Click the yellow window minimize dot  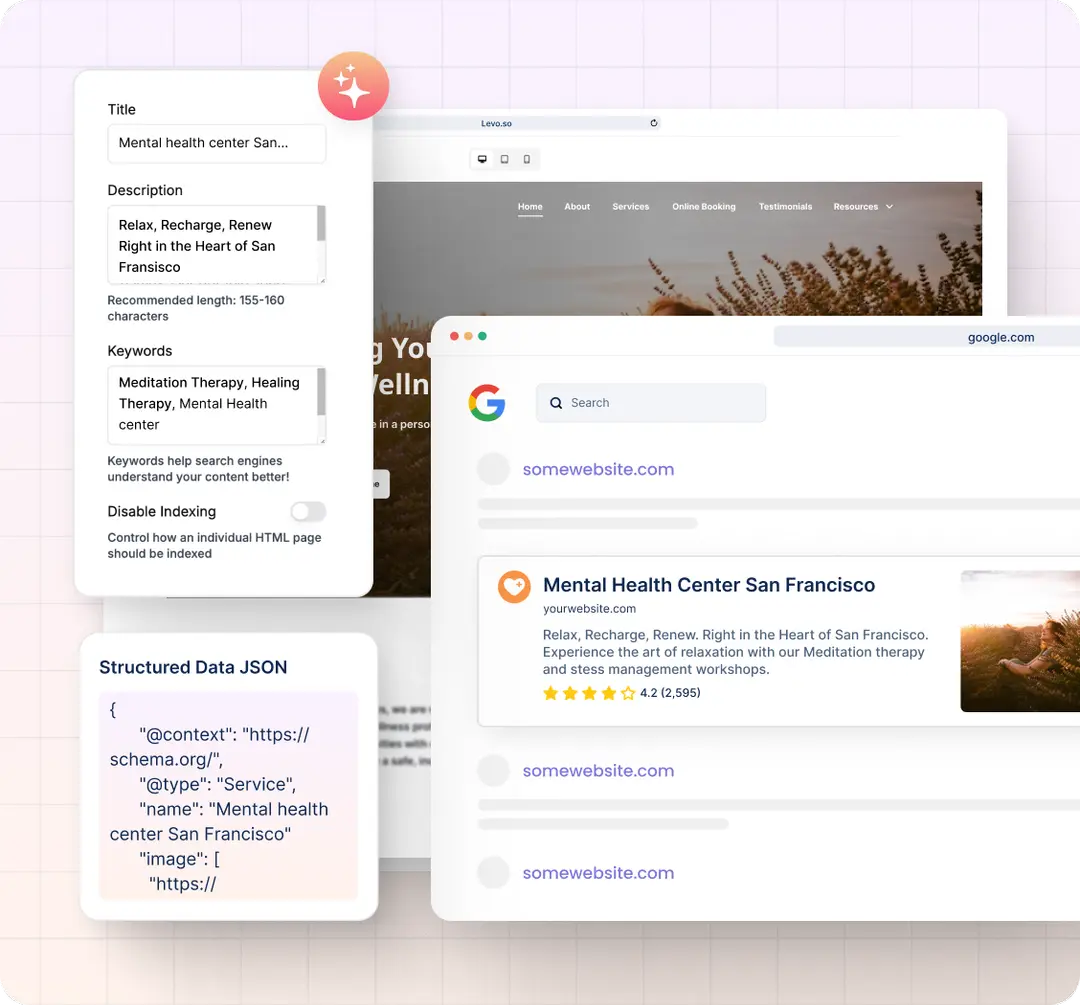pos(468,336)
